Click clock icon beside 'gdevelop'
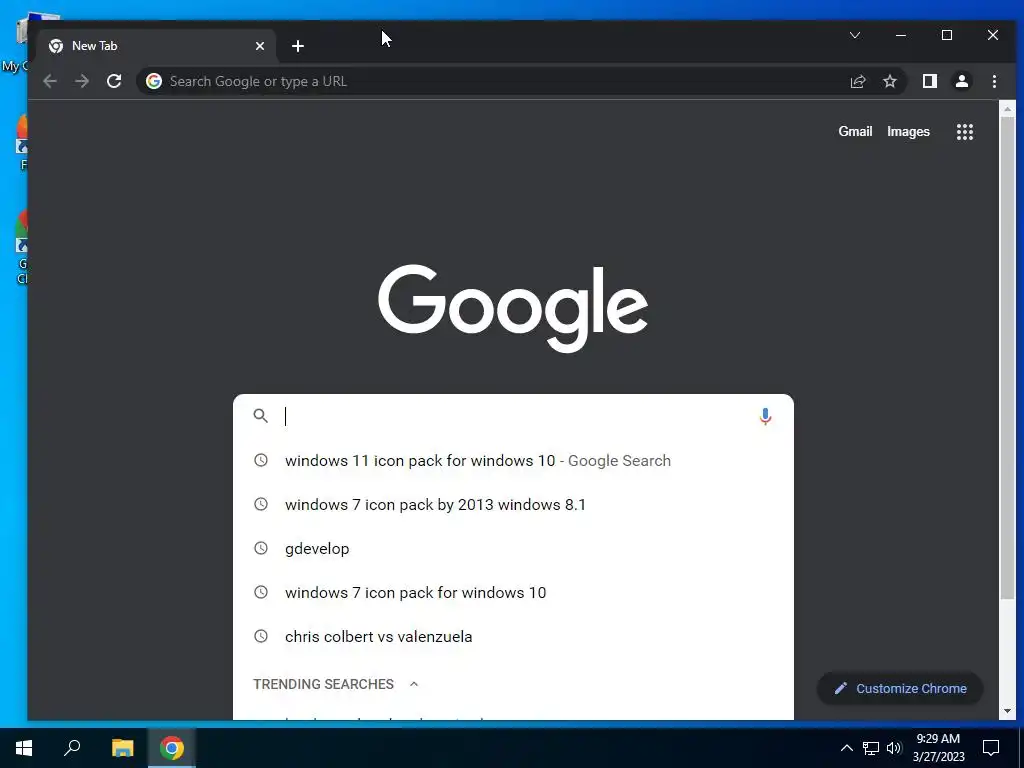This screenshot has height=768, width=1024. (261, 549)
